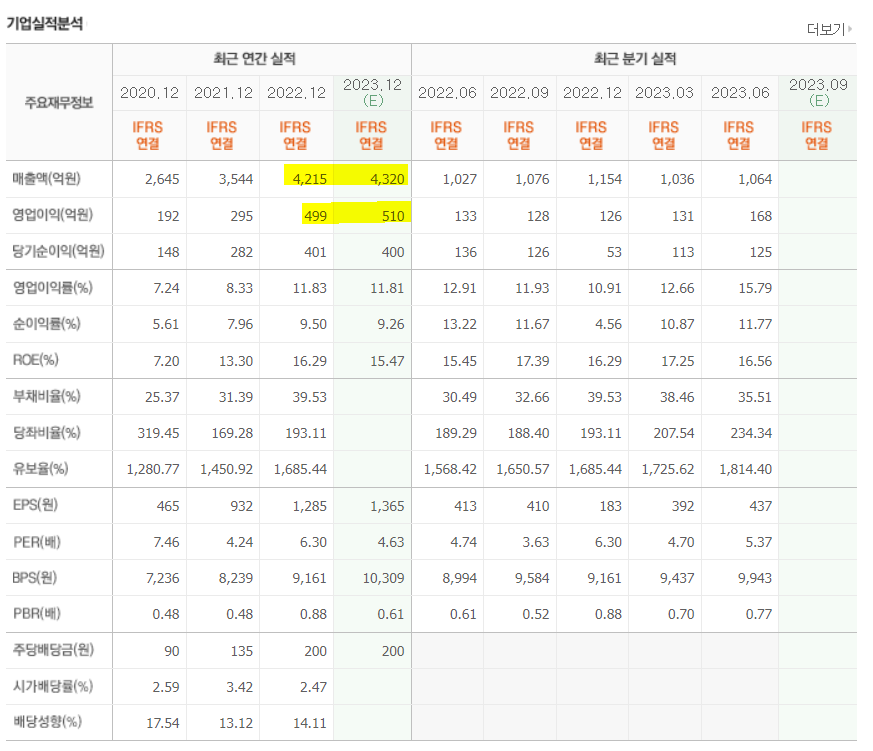Click the 1,280.77 reserve ratio value
The width and height of the screenshot is (873, 751).
(153, 469)
